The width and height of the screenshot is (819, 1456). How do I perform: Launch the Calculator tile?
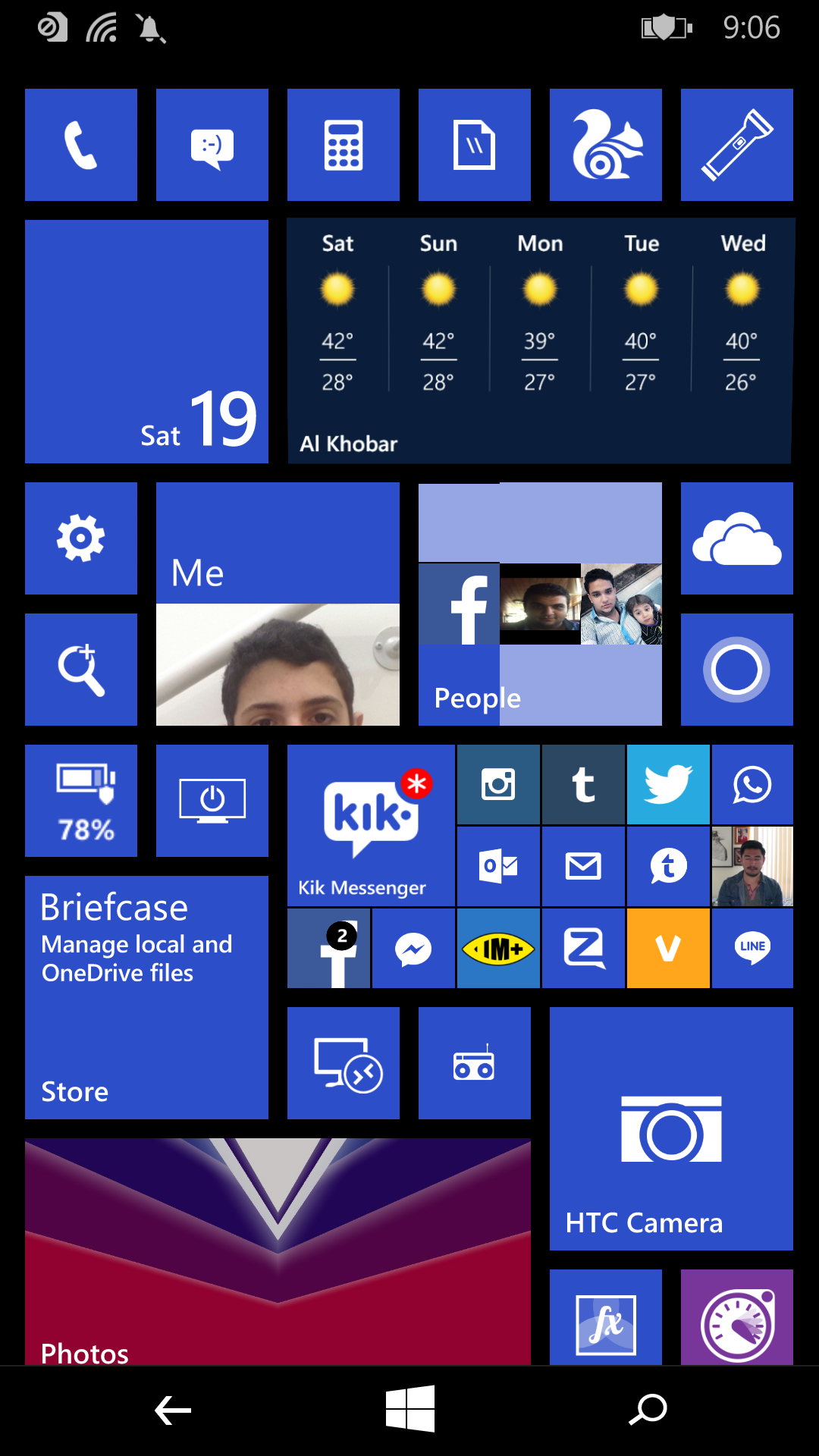click(344, 145)
